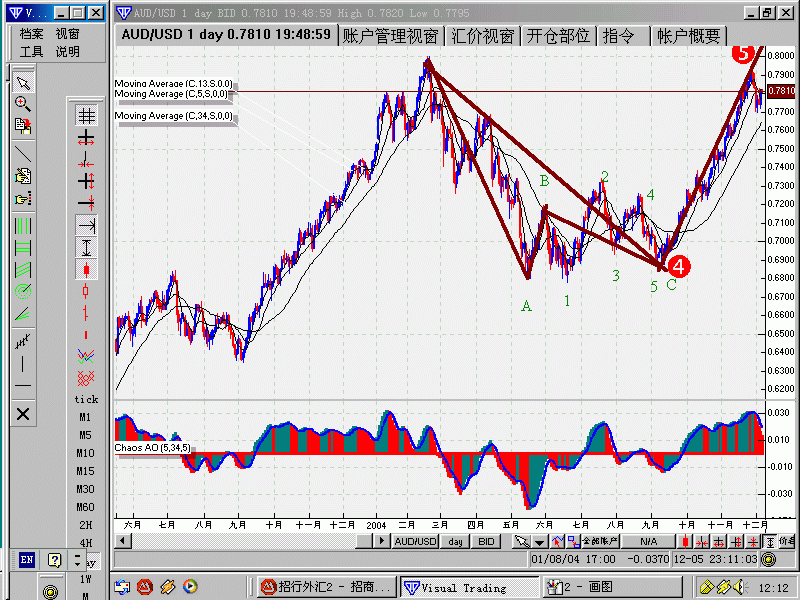The width and height of the screenshot is (800, 600).
Task: Open the 说明 menu
Action: click(x=68, y=52)
